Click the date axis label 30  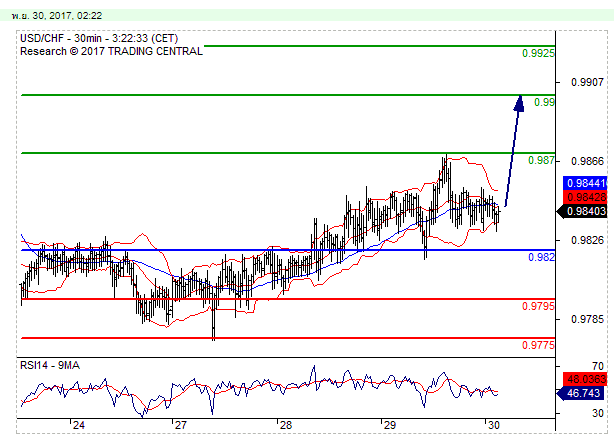click(x=494, y=425)
